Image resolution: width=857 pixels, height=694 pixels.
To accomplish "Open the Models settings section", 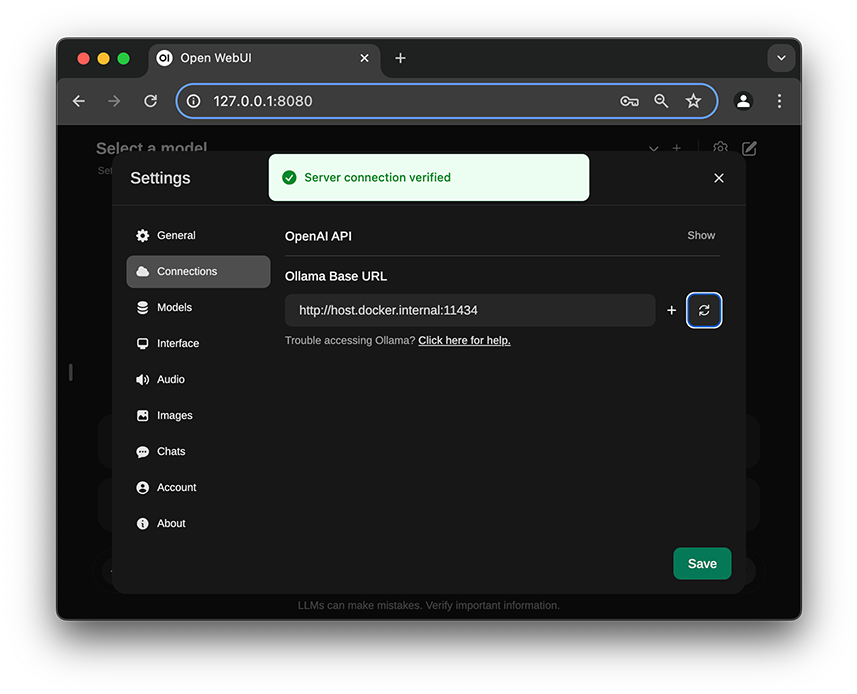I will tap(198, 308).
